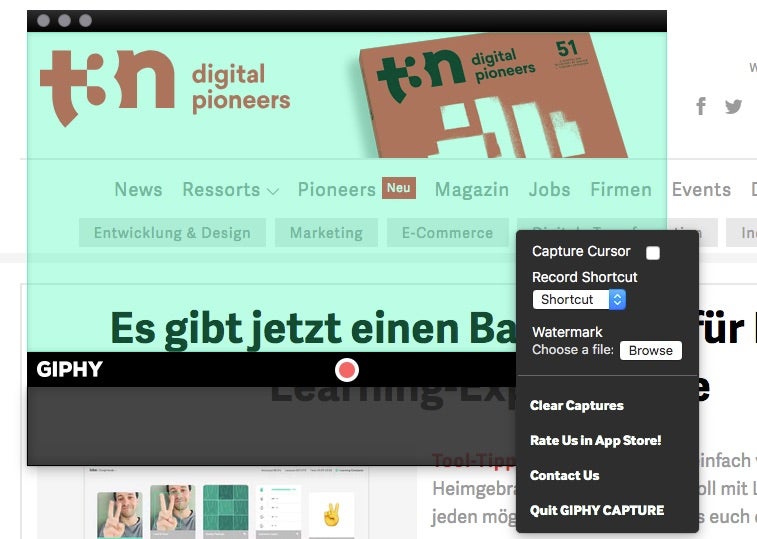Open the Record Shortcut dropdown
The width and height of the screenshot is (757, 539).
coord(579,299)
